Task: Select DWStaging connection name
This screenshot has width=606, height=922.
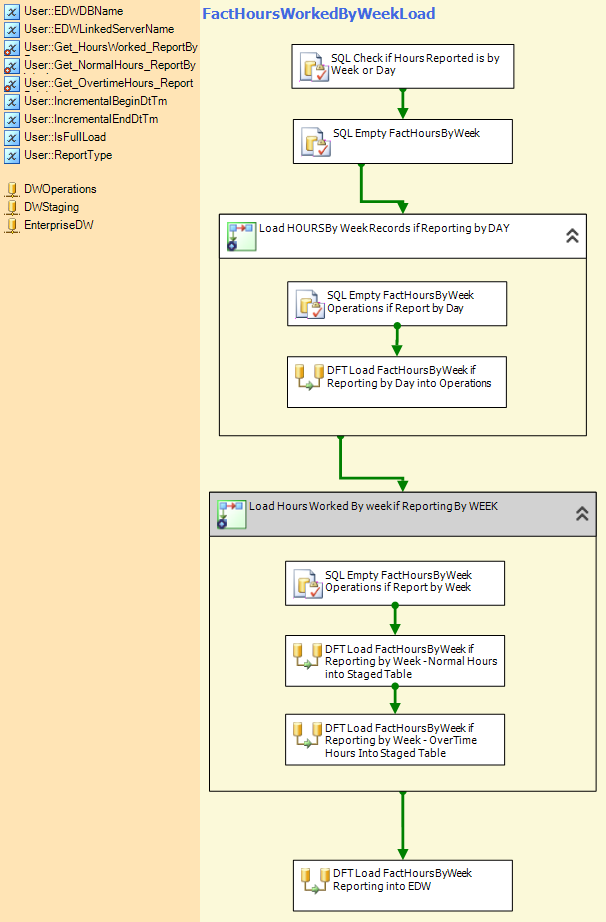Action: pyautogui.click(x=51, y=207)
